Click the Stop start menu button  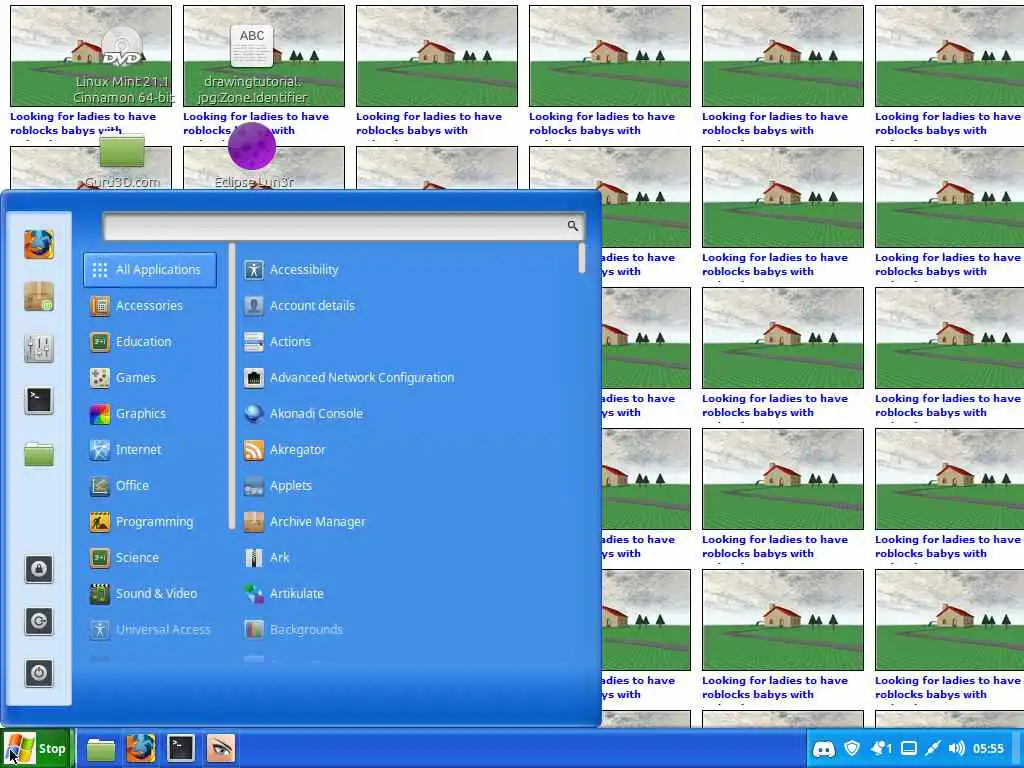pyautogui.click(x=36, y=748)
